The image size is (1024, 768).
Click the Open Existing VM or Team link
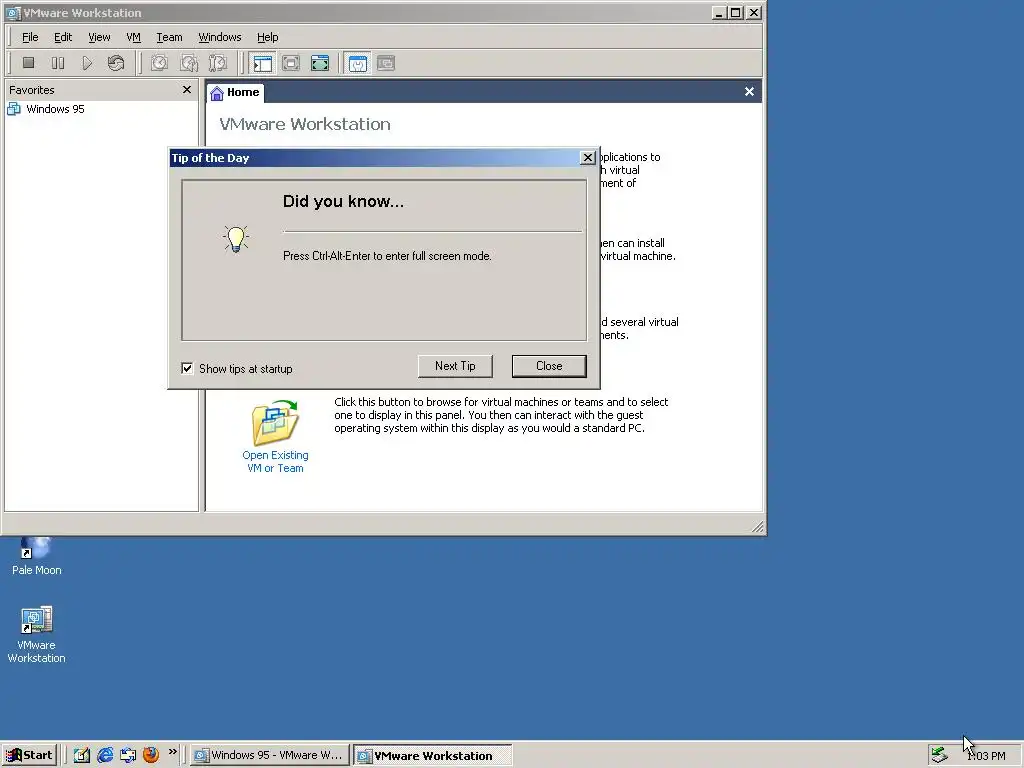276,462
